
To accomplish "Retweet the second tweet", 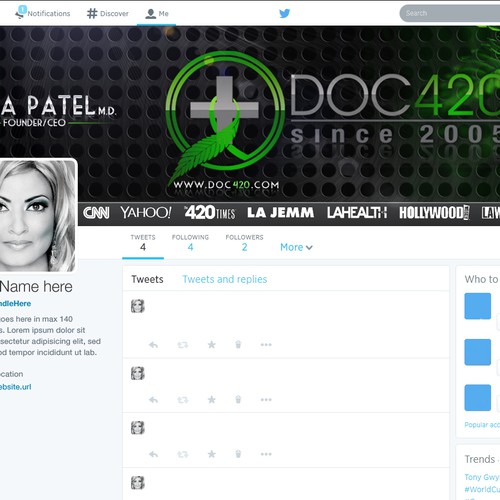I will [x=183, y=400].
